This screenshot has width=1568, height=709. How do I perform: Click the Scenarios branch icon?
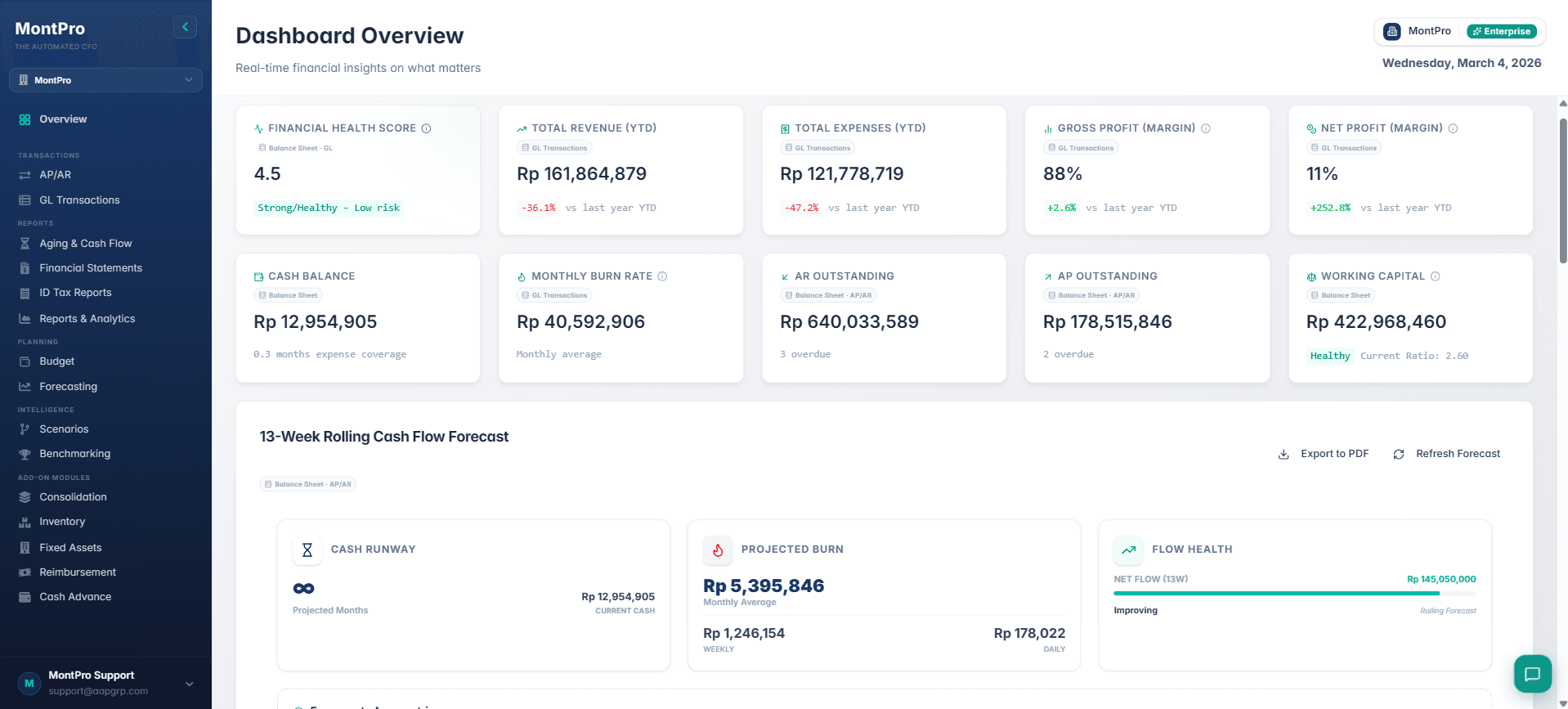25,429
